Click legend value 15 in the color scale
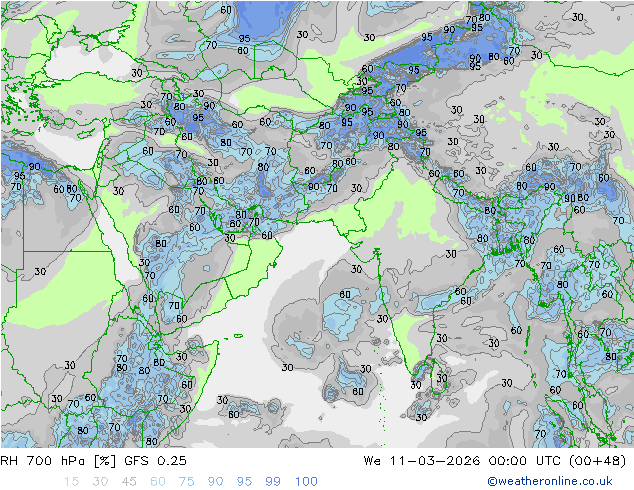Screen dimensions: 634x490 [71, 482]
